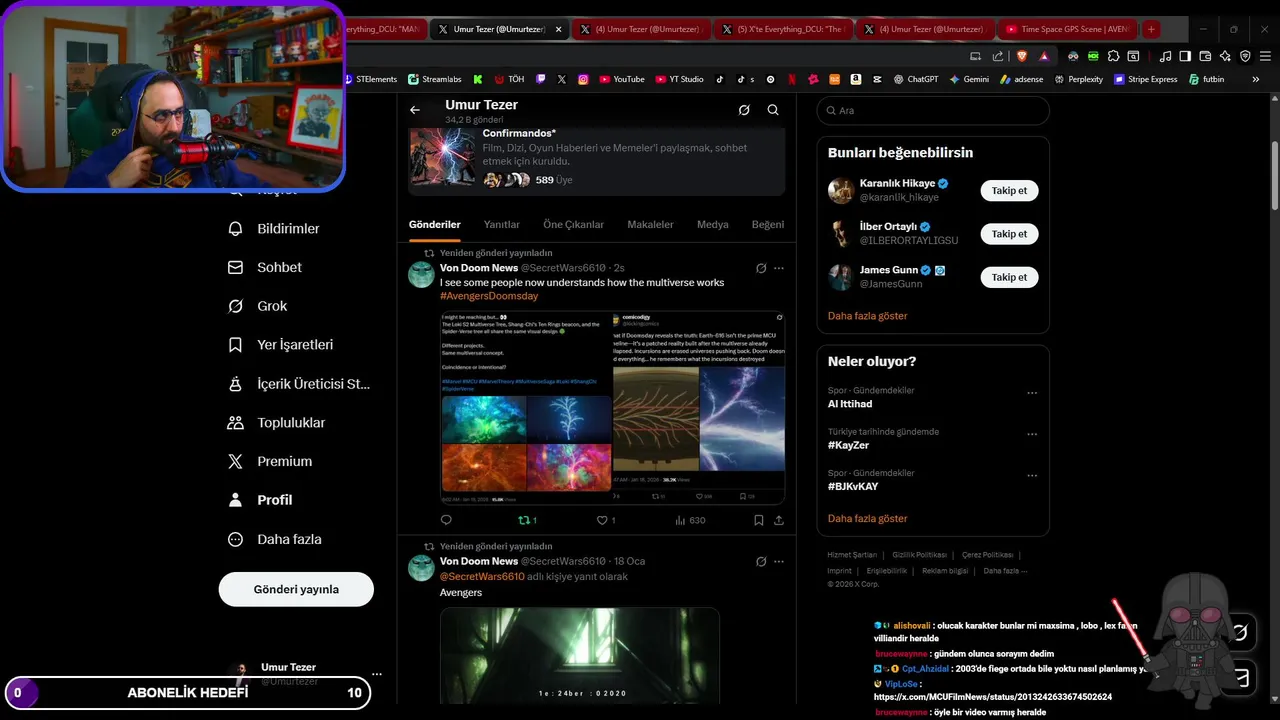The width and height of the screenshot is (1280, 720).
Task: Bookmark the multiverse post
Action: pyautogui.click(x=759, y=520)
